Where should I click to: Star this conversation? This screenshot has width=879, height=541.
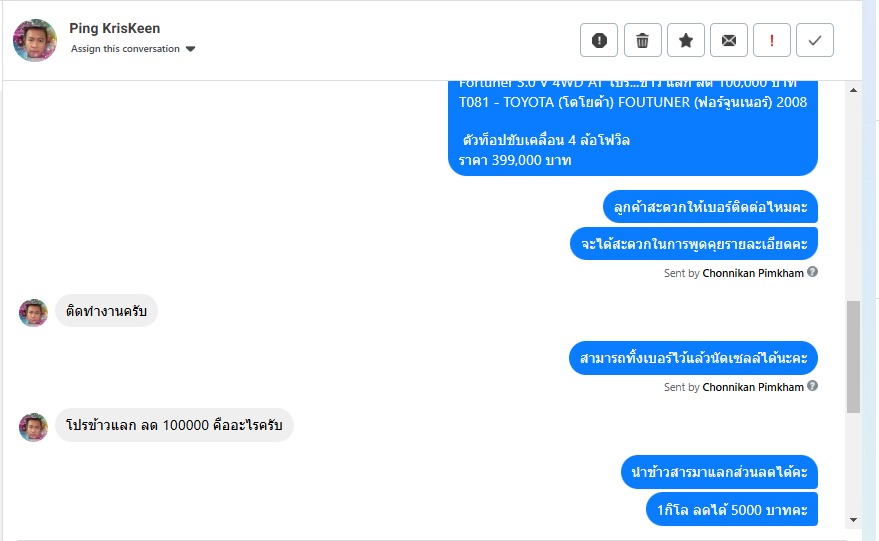coord(686,40)
